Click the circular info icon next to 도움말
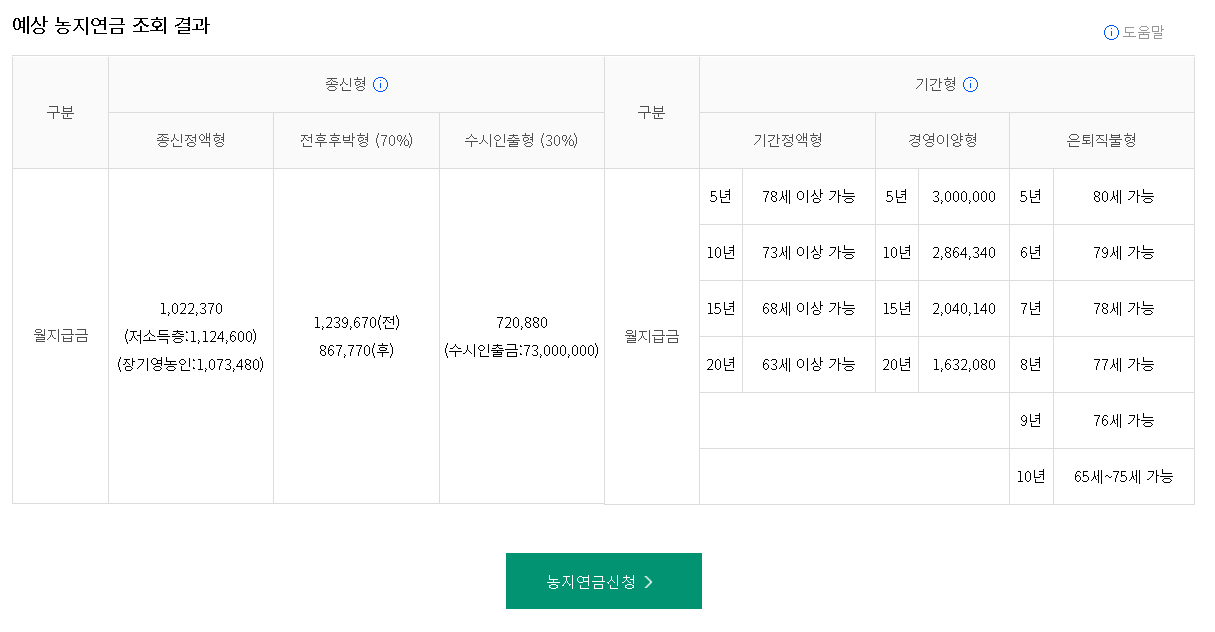1215x632 pixels. (x=1111, y=31)
